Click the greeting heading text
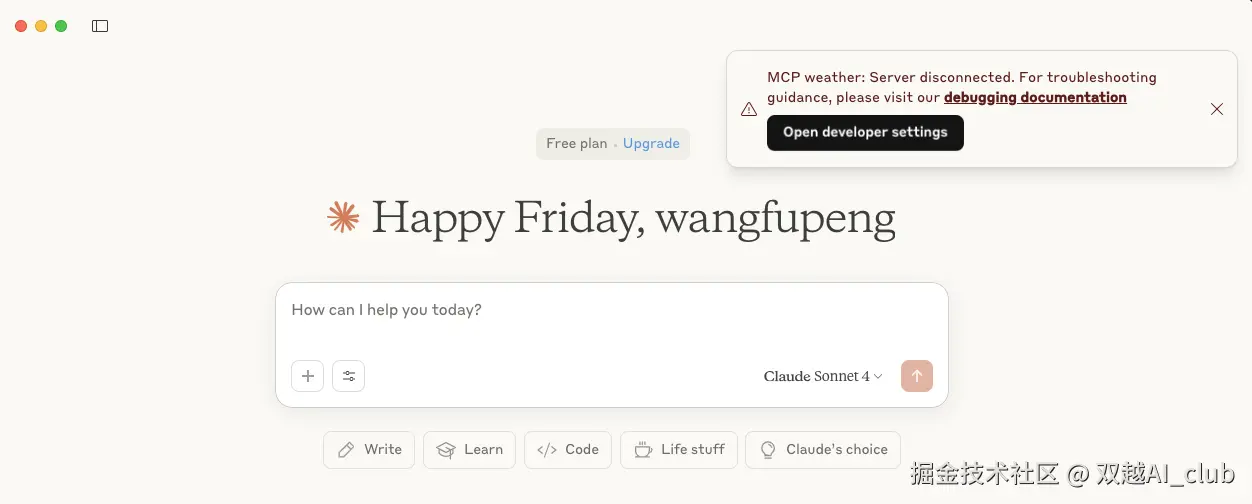Image resolution: width=1252 pixels, height=504 pixels. [x=633, y=217]
